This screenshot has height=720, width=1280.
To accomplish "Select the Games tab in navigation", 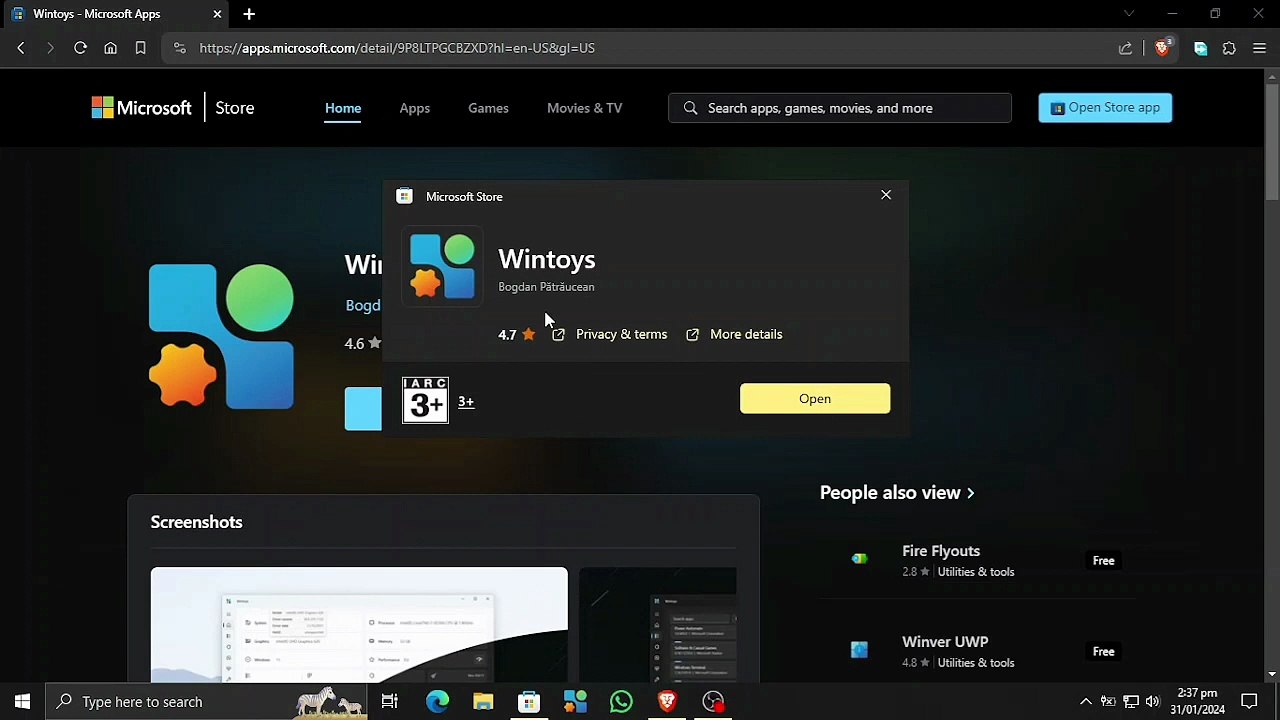I will point(488,108).
